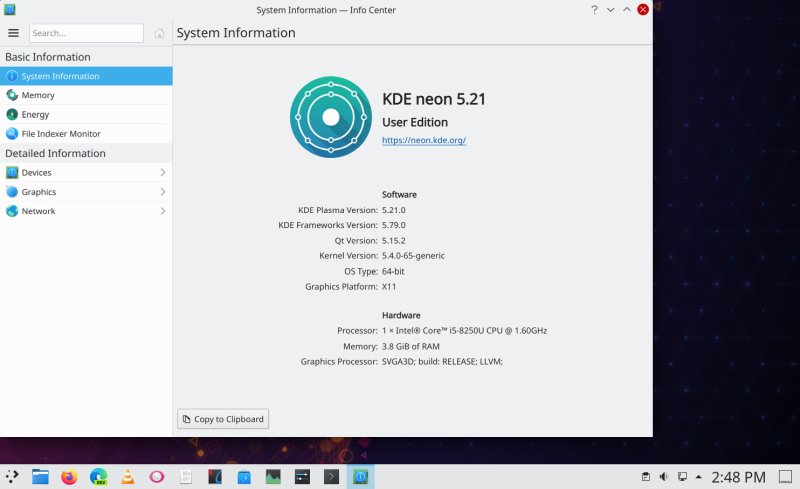Minimize the Info Center window
Image resolution: width=800 pixels, height=489 pixels.
click(x=610, y=10)
